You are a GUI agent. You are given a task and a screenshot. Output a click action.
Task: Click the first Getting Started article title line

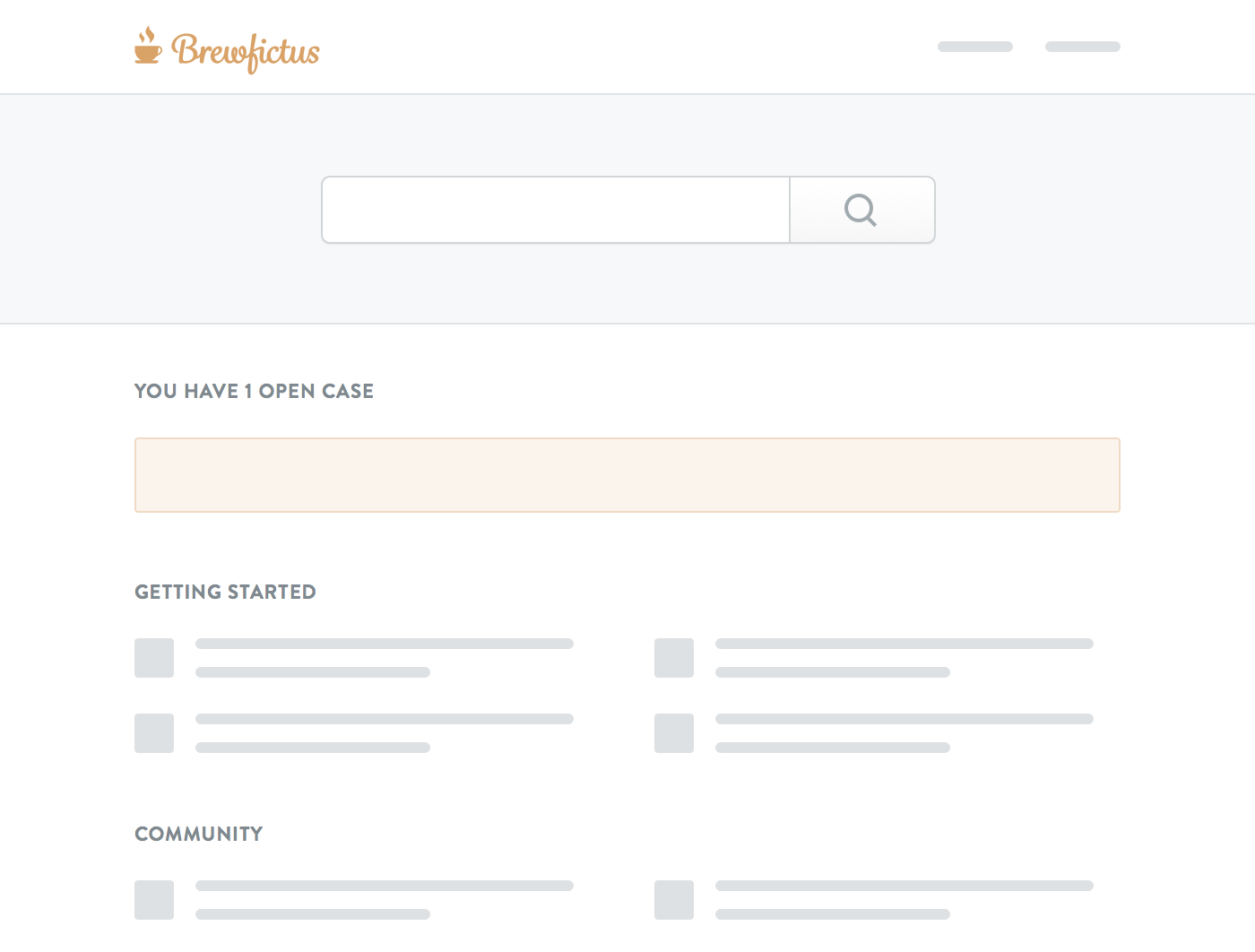pos(385,644)
